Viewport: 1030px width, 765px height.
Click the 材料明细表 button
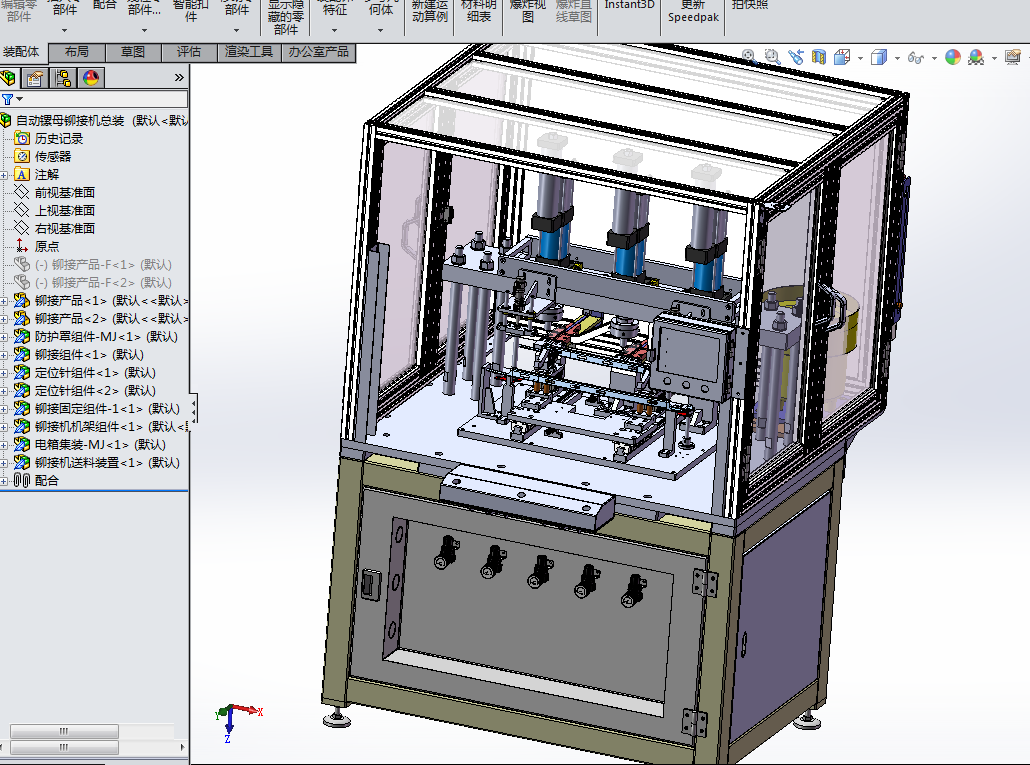[478, 10]
